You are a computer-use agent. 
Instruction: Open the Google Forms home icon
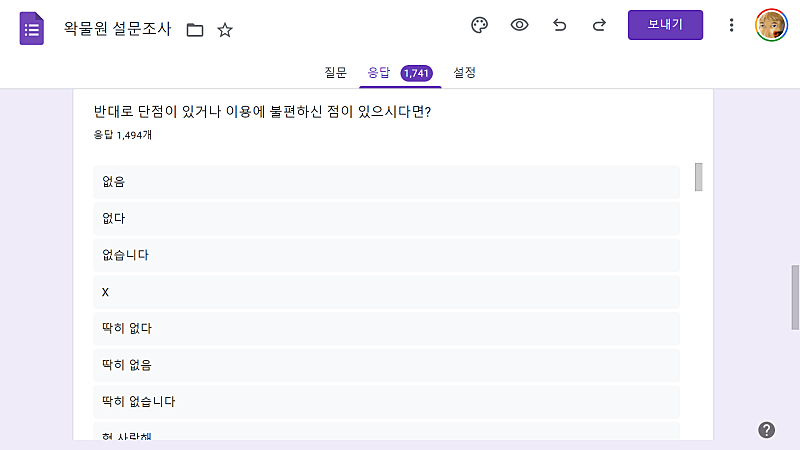click(x=32, y=29)
